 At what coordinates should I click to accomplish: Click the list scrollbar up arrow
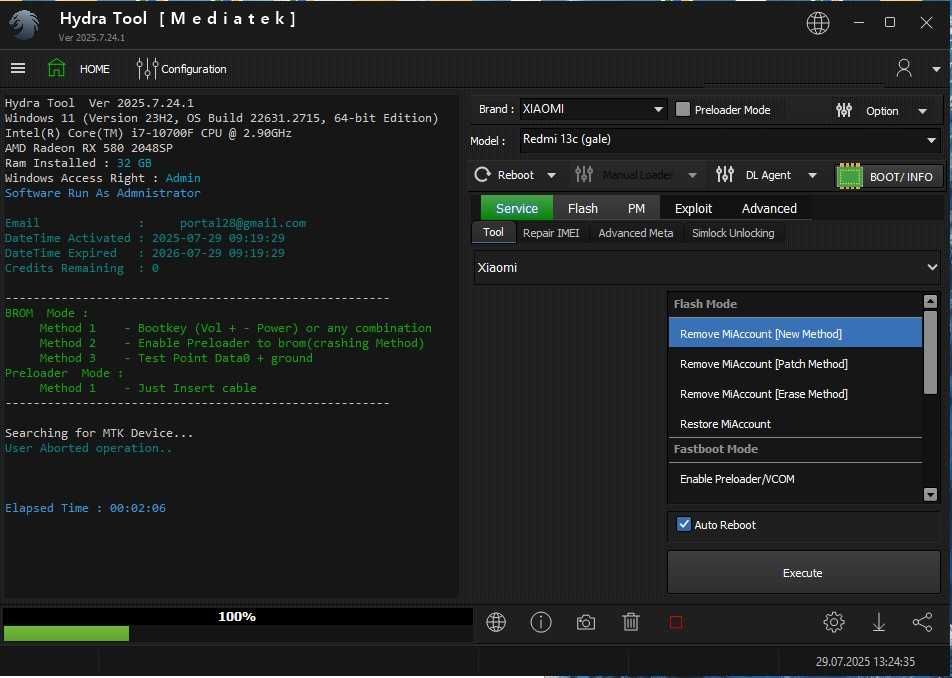click(x=930, y=301)
